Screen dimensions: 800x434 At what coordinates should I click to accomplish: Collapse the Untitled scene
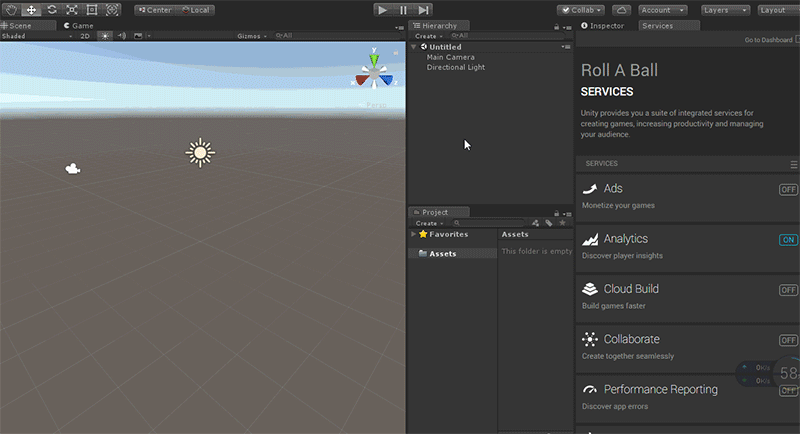(x=414, y=47)
